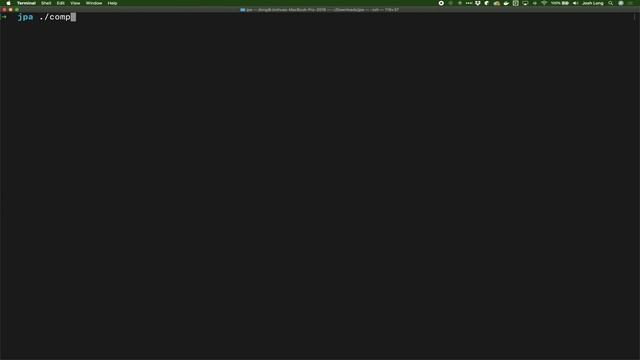Close the Terminal window red button
Image resolution: width=640 pixels, height=360 pixels.
[4, 9]
